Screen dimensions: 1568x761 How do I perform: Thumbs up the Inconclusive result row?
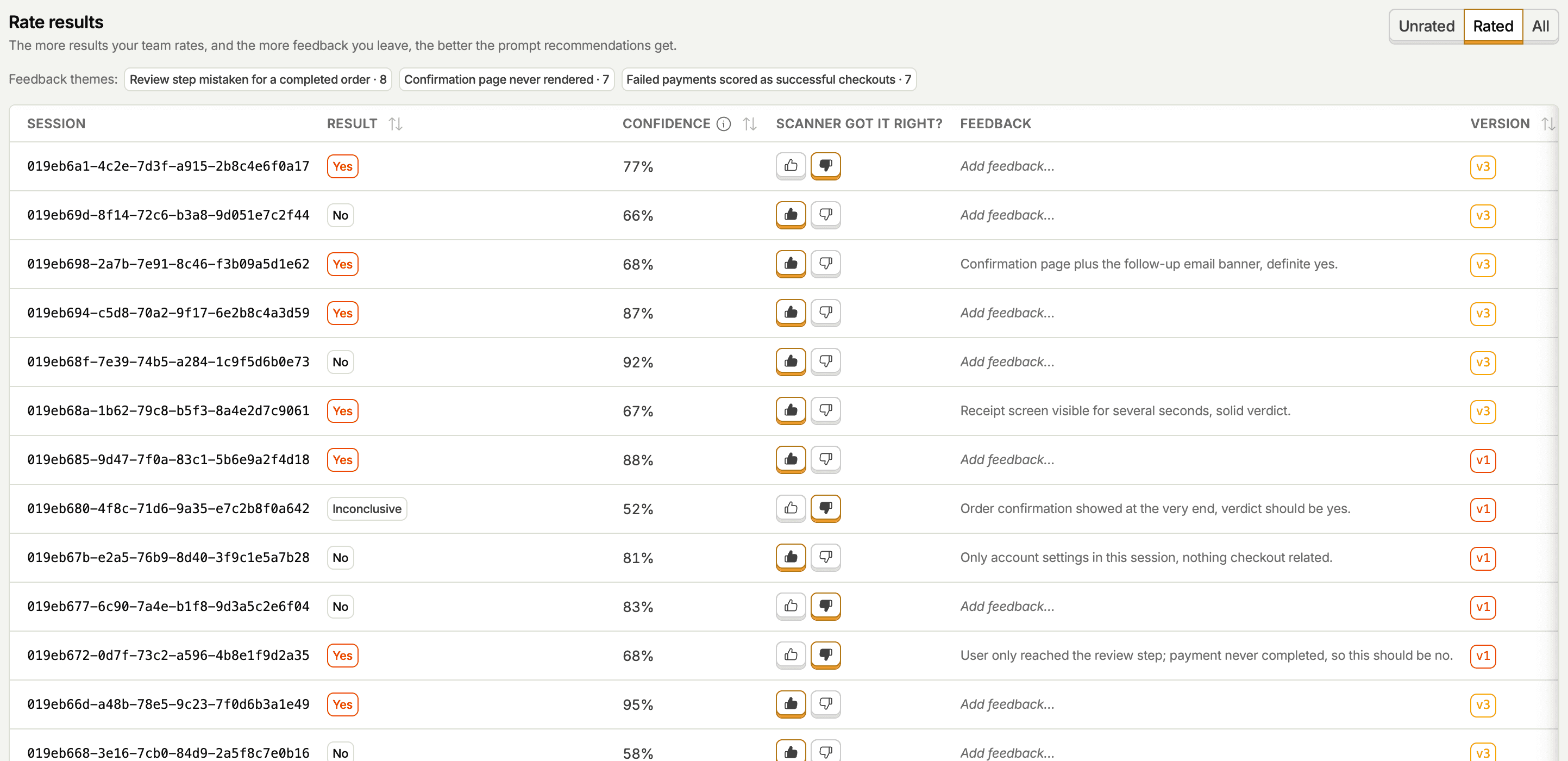(x=791, y=508)
